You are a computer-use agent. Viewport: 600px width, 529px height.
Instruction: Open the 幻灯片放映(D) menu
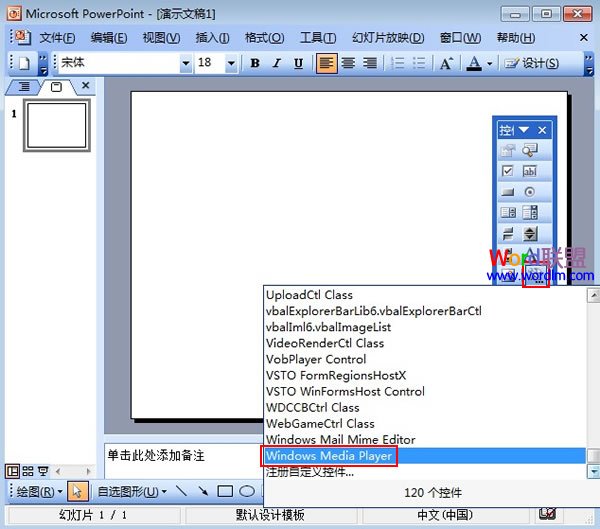tap(388, 38)
